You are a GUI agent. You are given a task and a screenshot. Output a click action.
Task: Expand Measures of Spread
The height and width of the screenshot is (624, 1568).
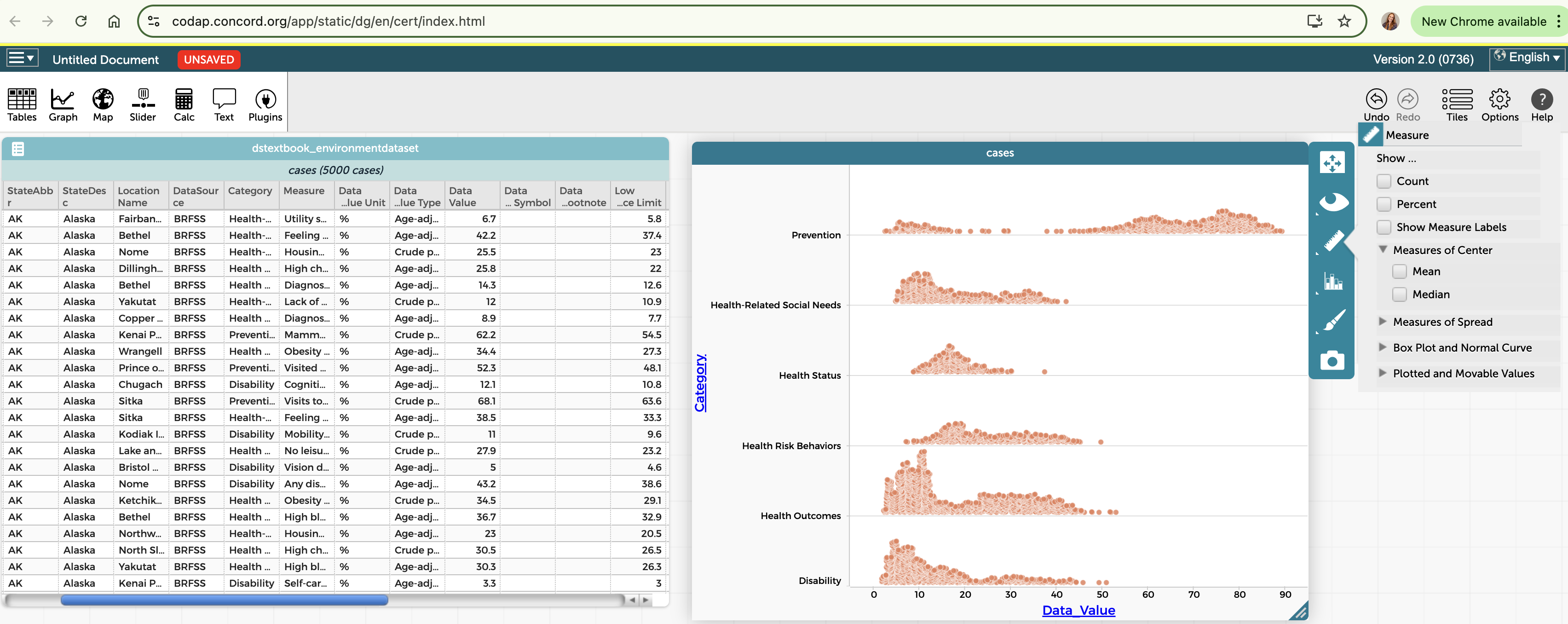[1382, 322]
